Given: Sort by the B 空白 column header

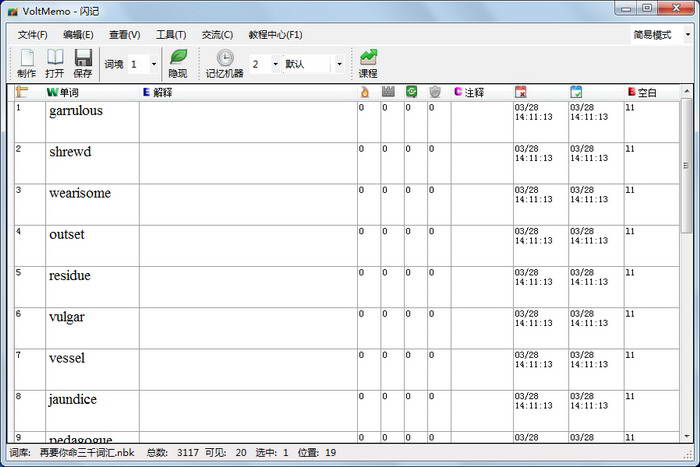Looking at the screenshot, I should click(642, 92).
